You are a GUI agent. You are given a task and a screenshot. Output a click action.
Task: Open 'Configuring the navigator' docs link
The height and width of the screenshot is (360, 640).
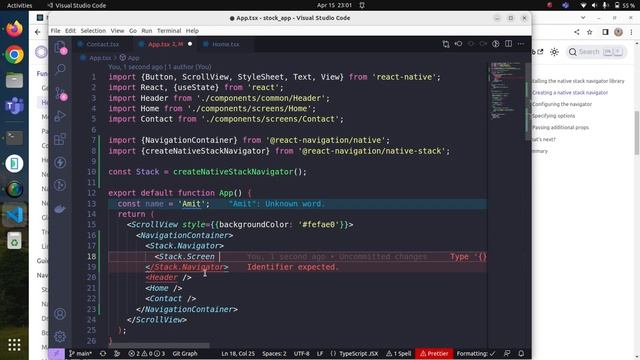[x=562, y=104]
